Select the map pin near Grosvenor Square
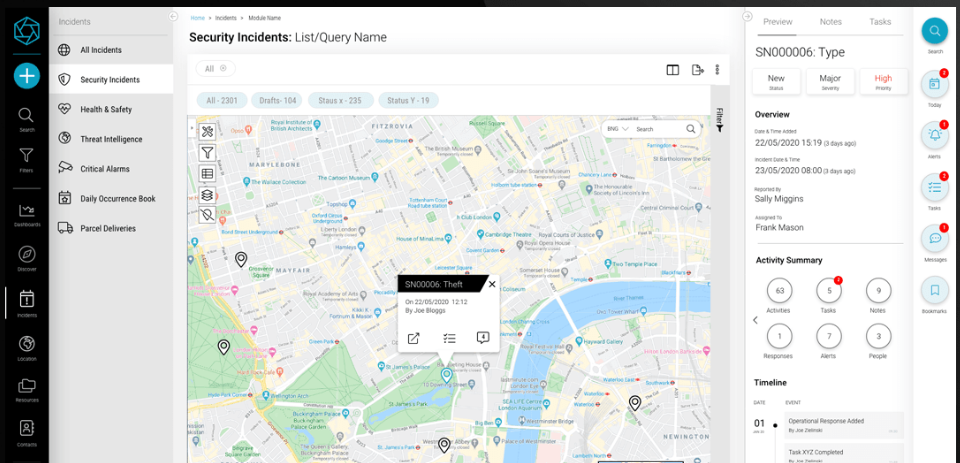This screenshot has width=960, height=463. click(x=241, y=260)
